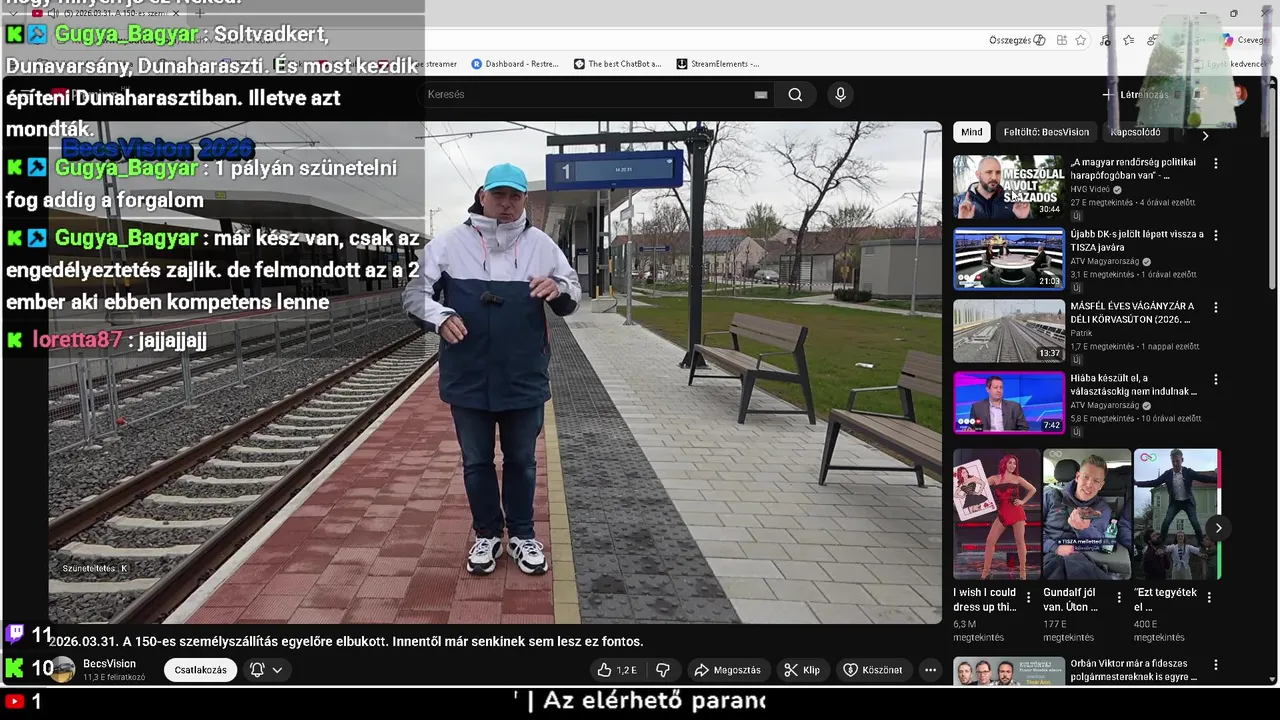Open the favorites list icon in browser toolbar
The height and width of the screenshot is (720, 1280).
coord(1129,40)
